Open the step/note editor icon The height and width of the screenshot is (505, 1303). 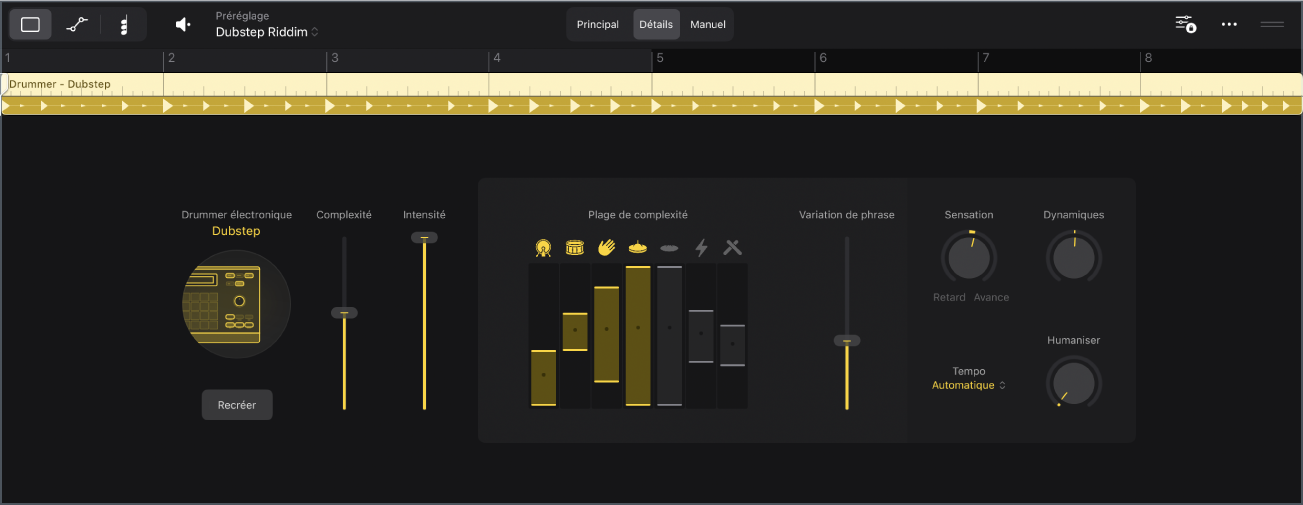click(123, 25)
